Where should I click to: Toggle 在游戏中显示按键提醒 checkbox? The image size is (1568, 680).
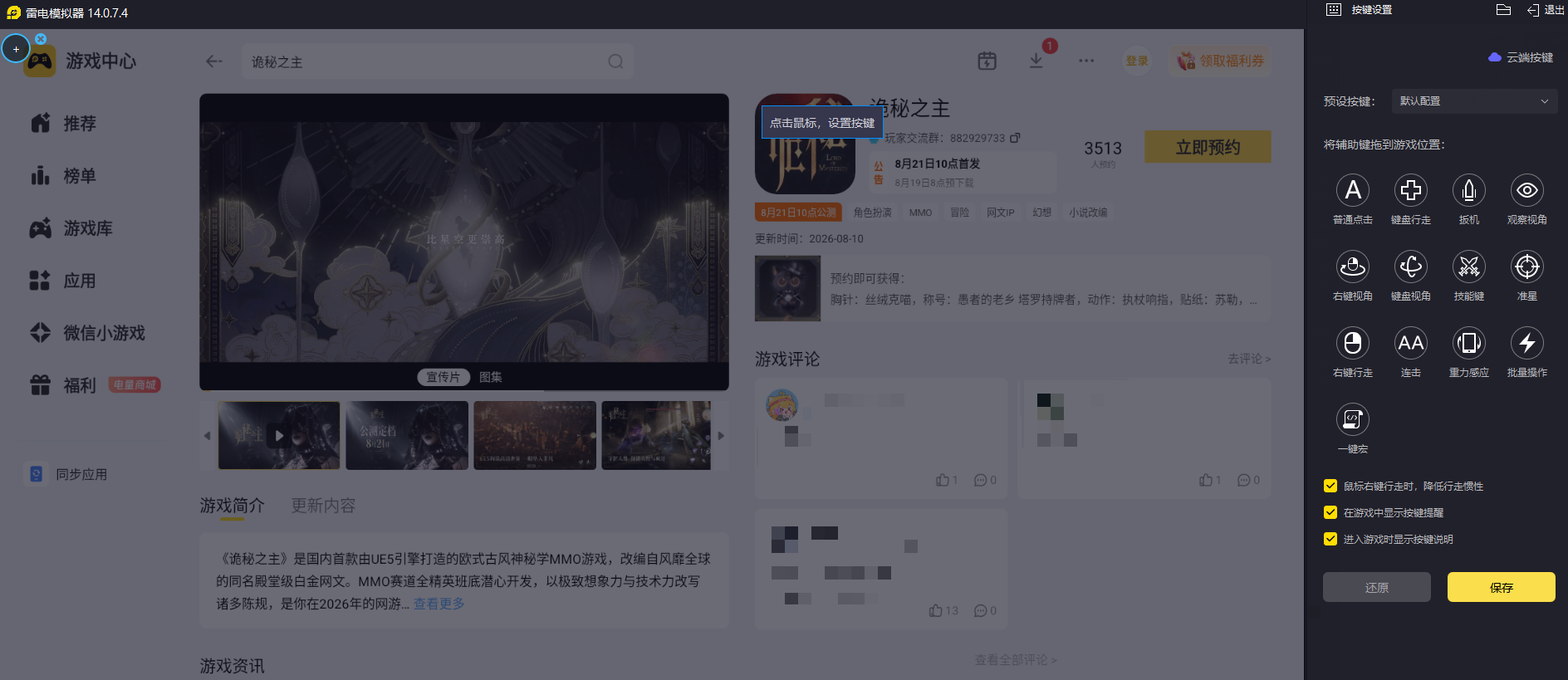point(1330,512)
